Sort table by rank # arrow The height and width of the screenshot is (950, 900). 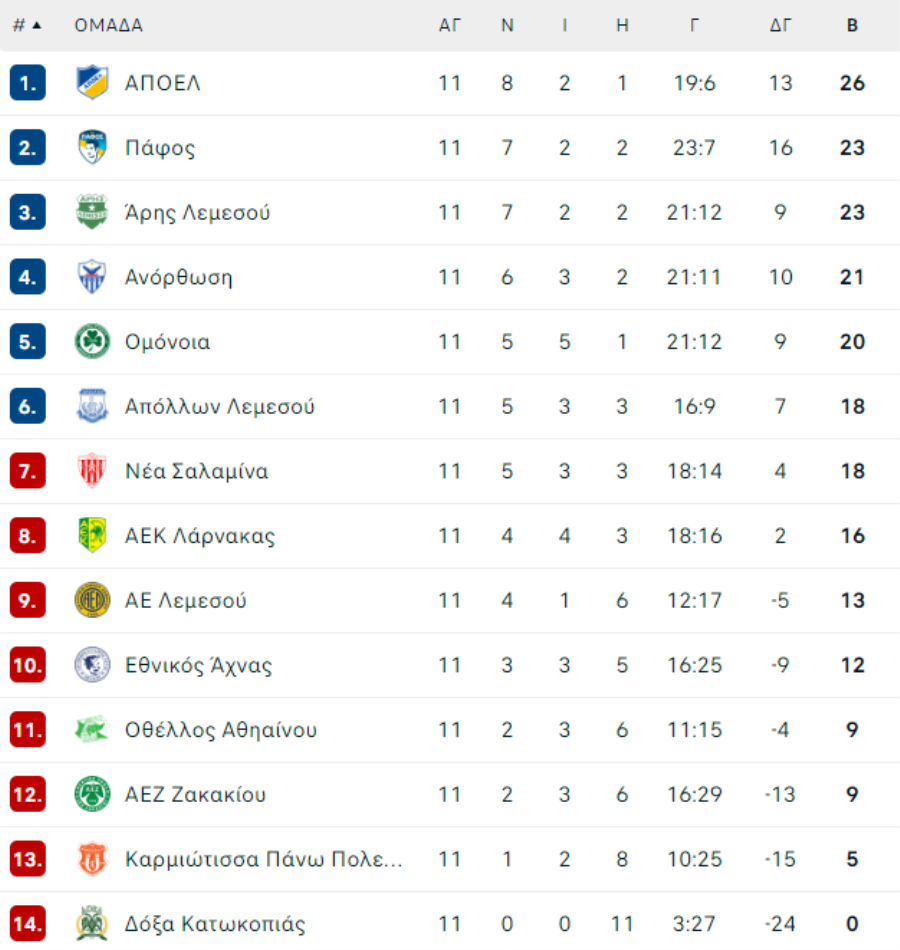pyautogui.click(x=27, y=25)
